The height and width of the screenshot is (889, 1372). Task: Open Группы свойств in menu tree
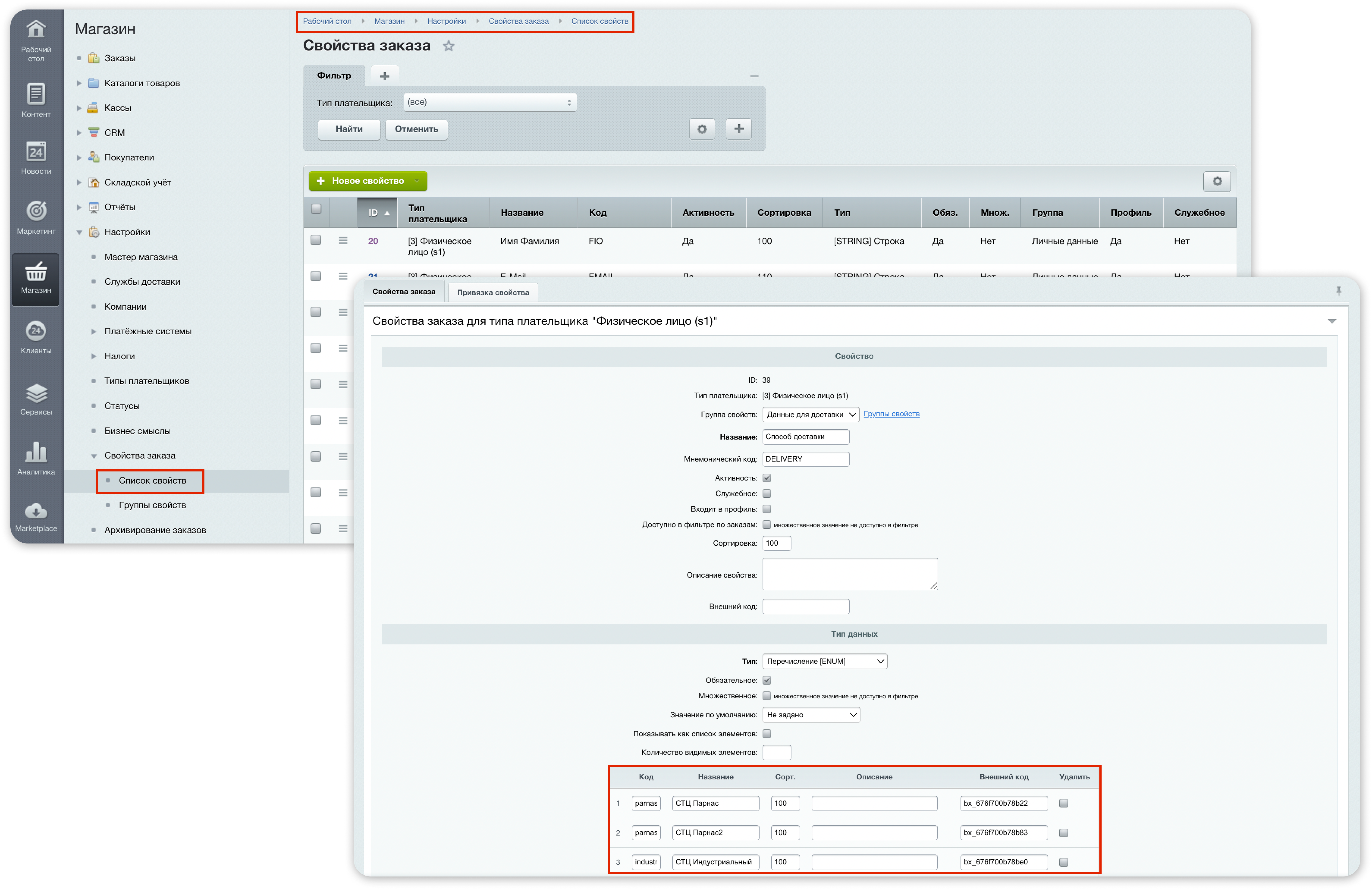(152, 505)
